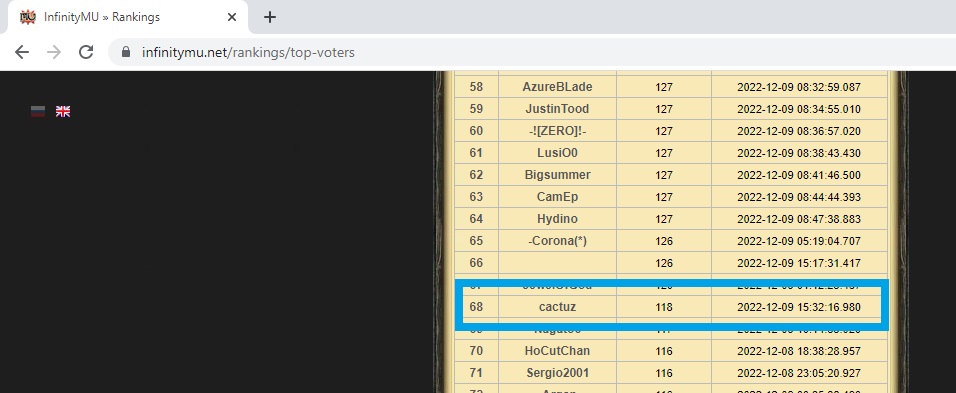Image resolution: width=956 pixels, height=393 pixels.
Task: Close the InfinityMU Rankings tab
Action: 232,17
